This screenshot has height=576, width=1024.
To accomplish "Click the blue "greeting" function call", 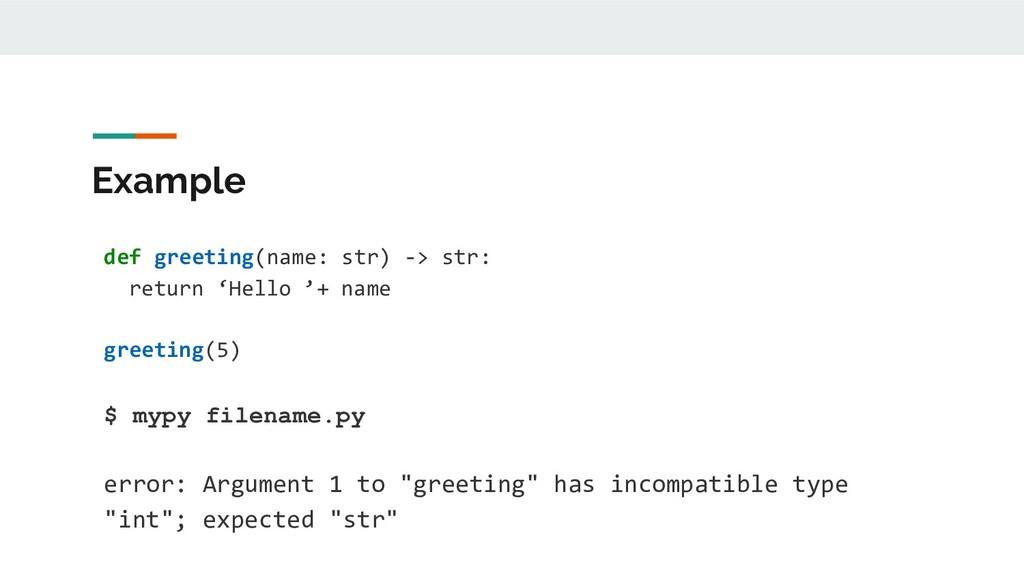I will [154, 350].
